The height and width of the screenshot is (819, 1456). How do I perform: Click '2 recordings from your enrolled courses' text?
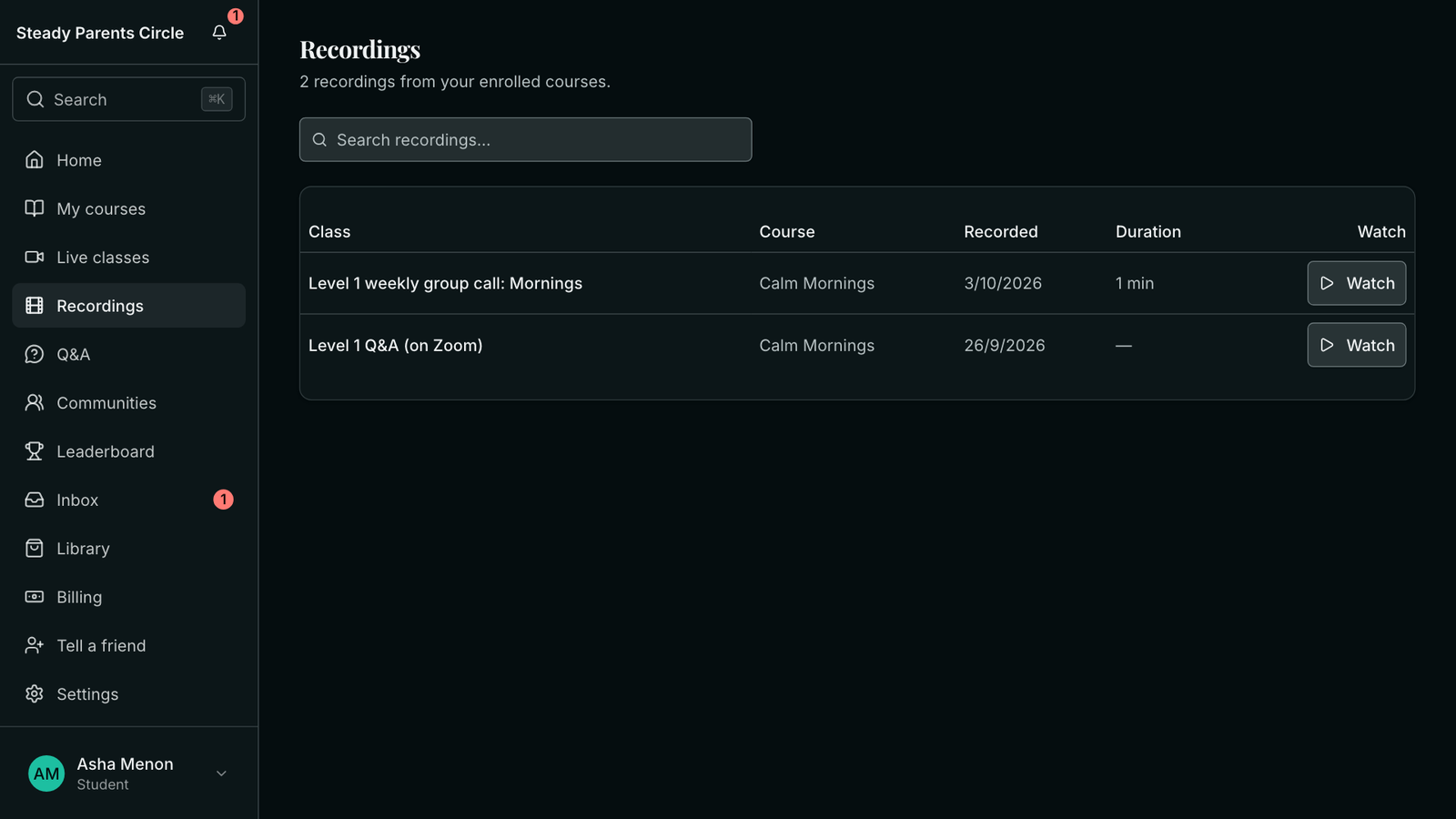click(x=455, y=82)
